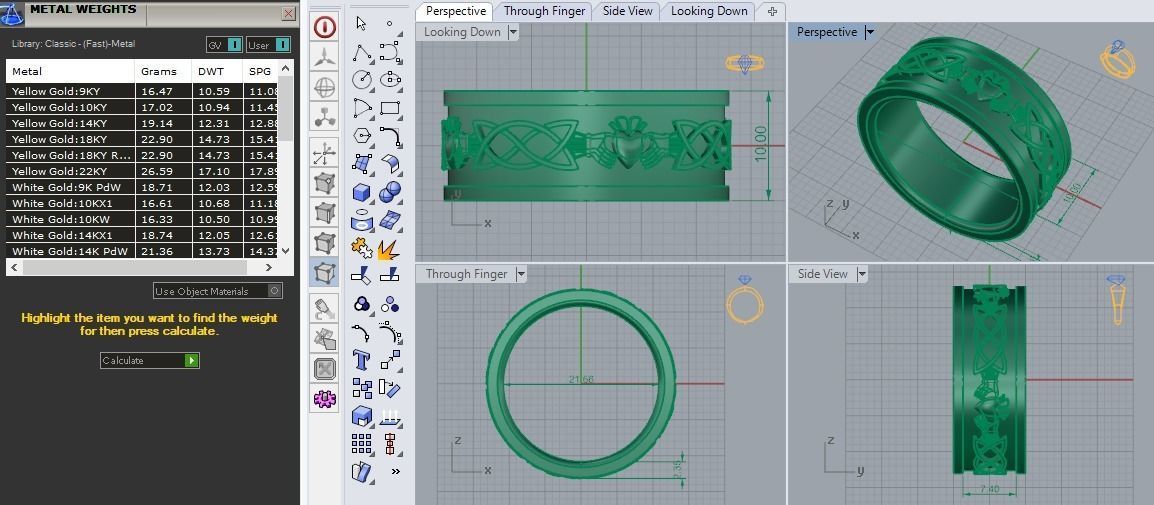Viewport: 1154px width, 505px height.
Task: Open the pink gear options icon
Action: pos(325,398)
